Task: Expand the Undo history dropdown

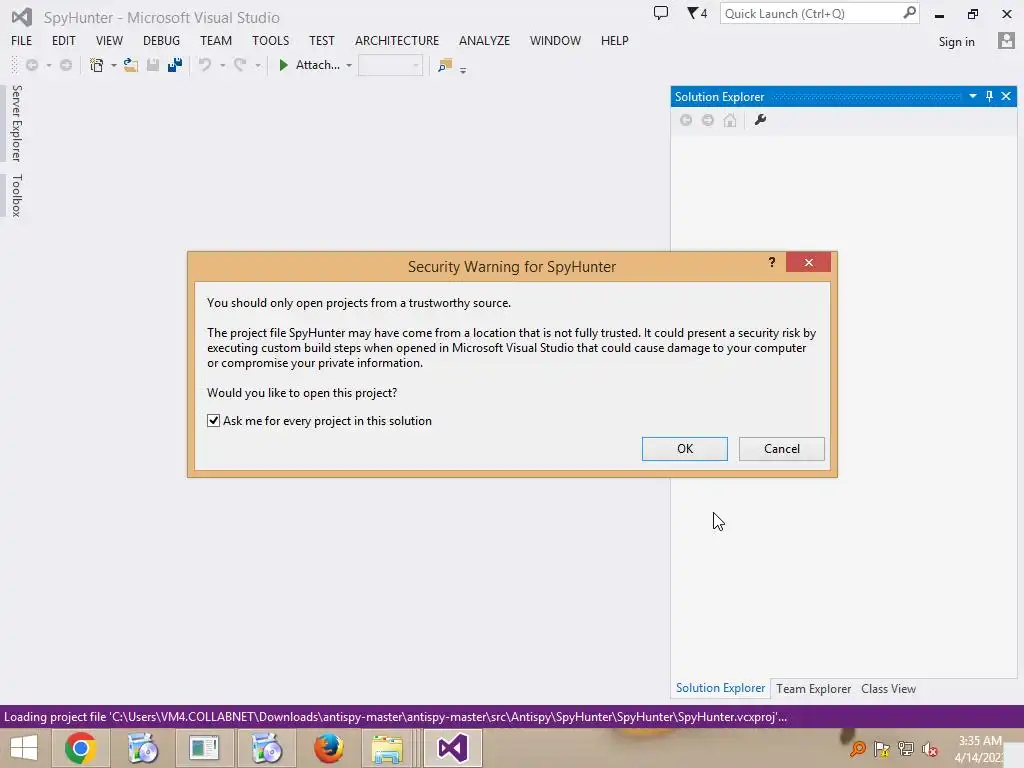Action: click(223, 65)
